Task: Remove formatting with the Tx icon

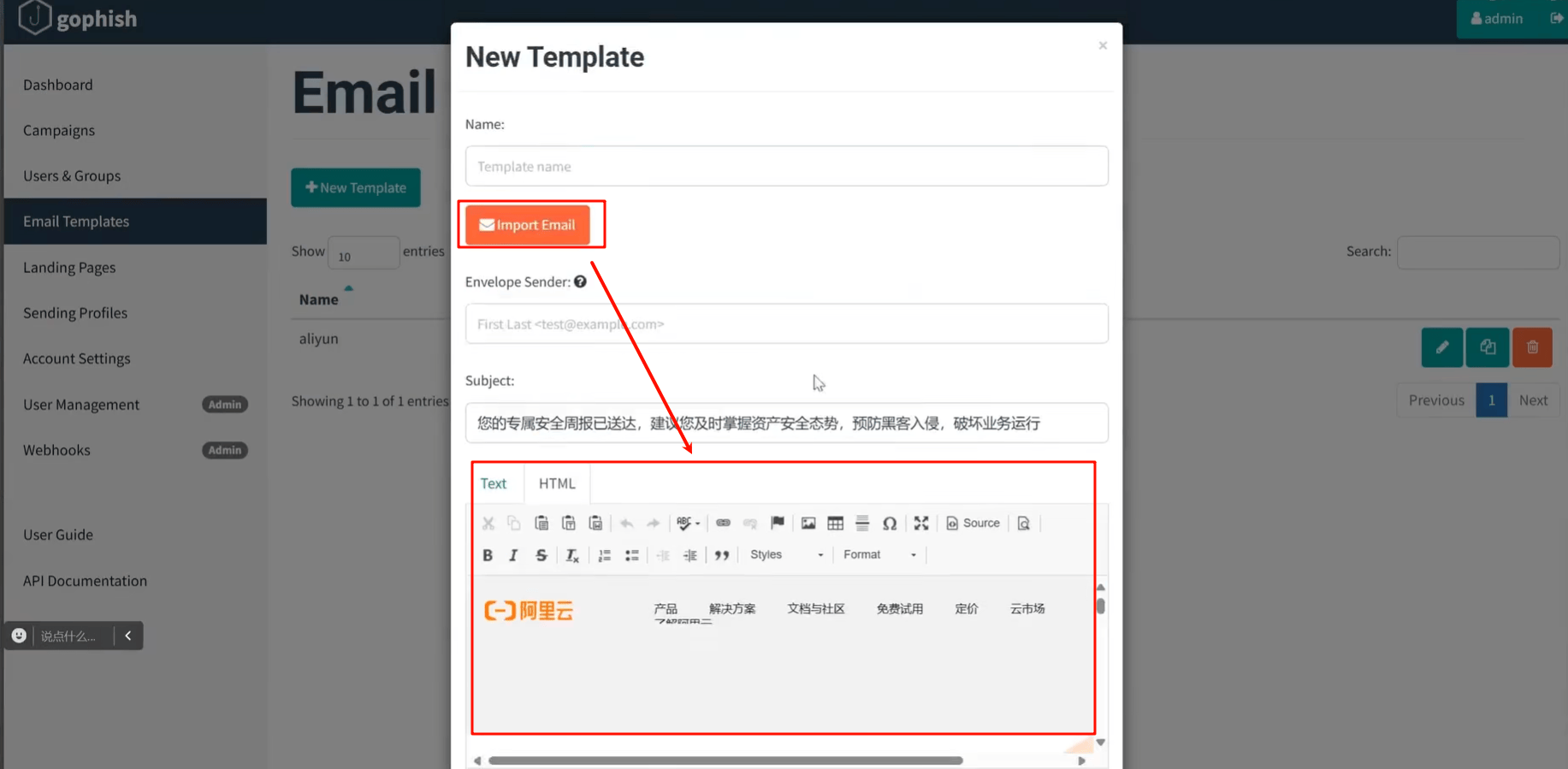Action: click(572, 555)
